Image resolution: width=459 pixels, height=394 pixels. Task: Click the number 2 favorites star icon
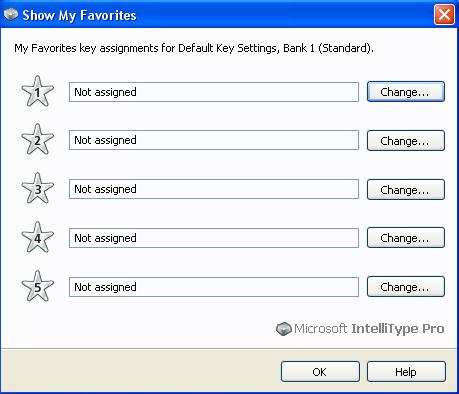pyautogui.click(x=37, y=139)
